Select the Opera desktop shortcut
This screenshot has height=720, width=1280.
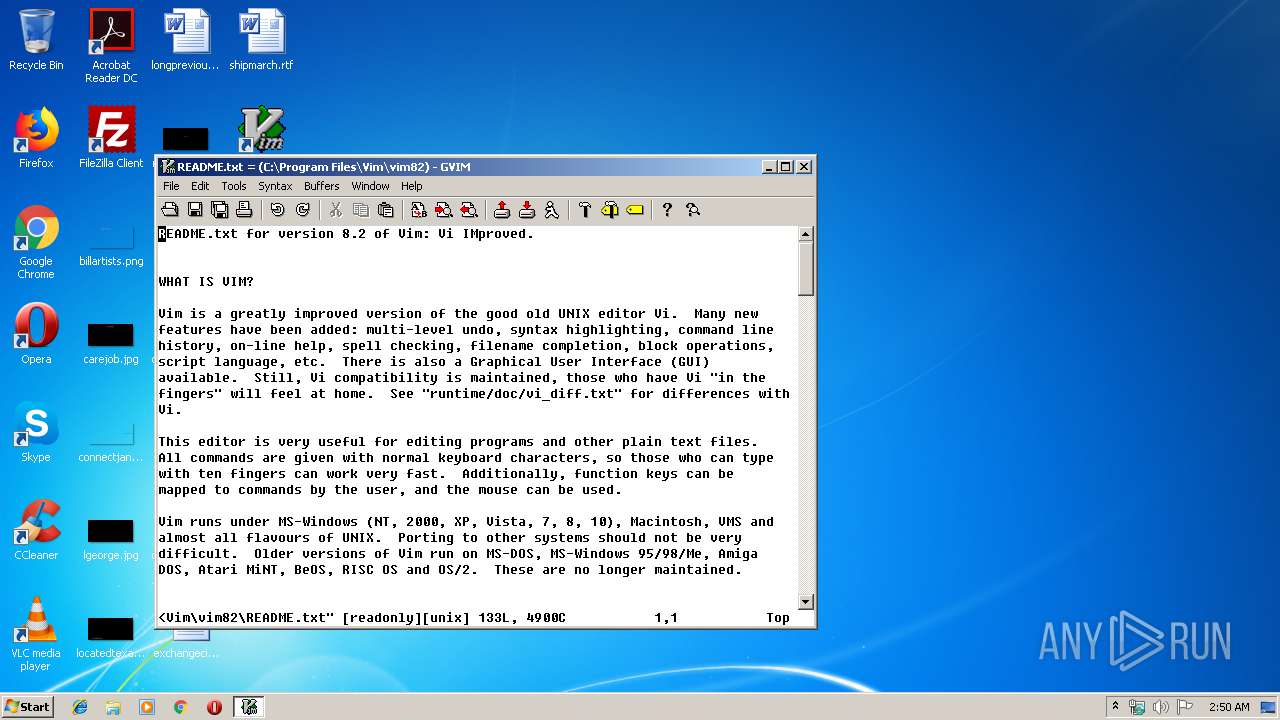[36, 334]
